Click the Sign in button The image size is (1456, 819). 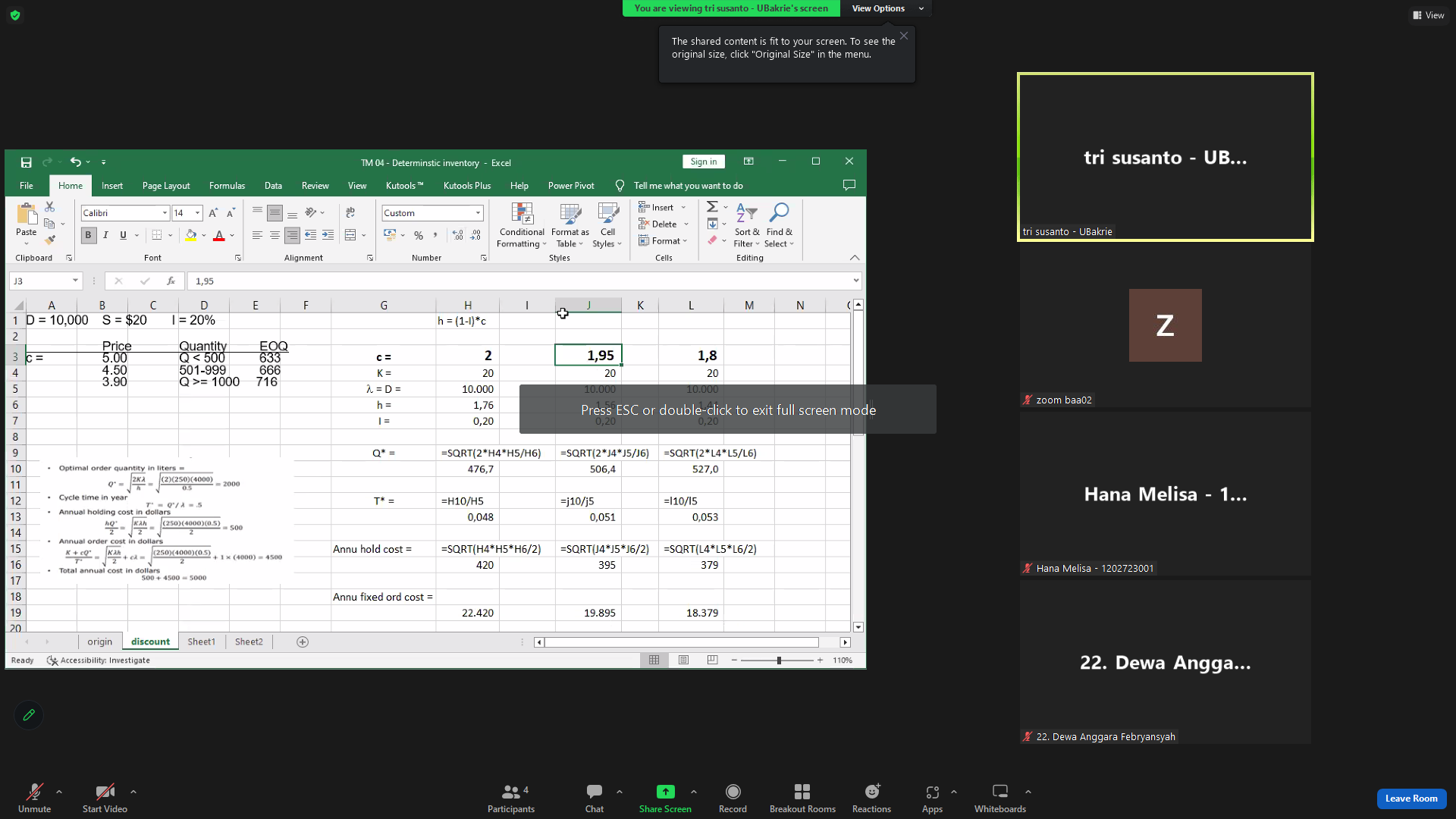coord(704,162)
